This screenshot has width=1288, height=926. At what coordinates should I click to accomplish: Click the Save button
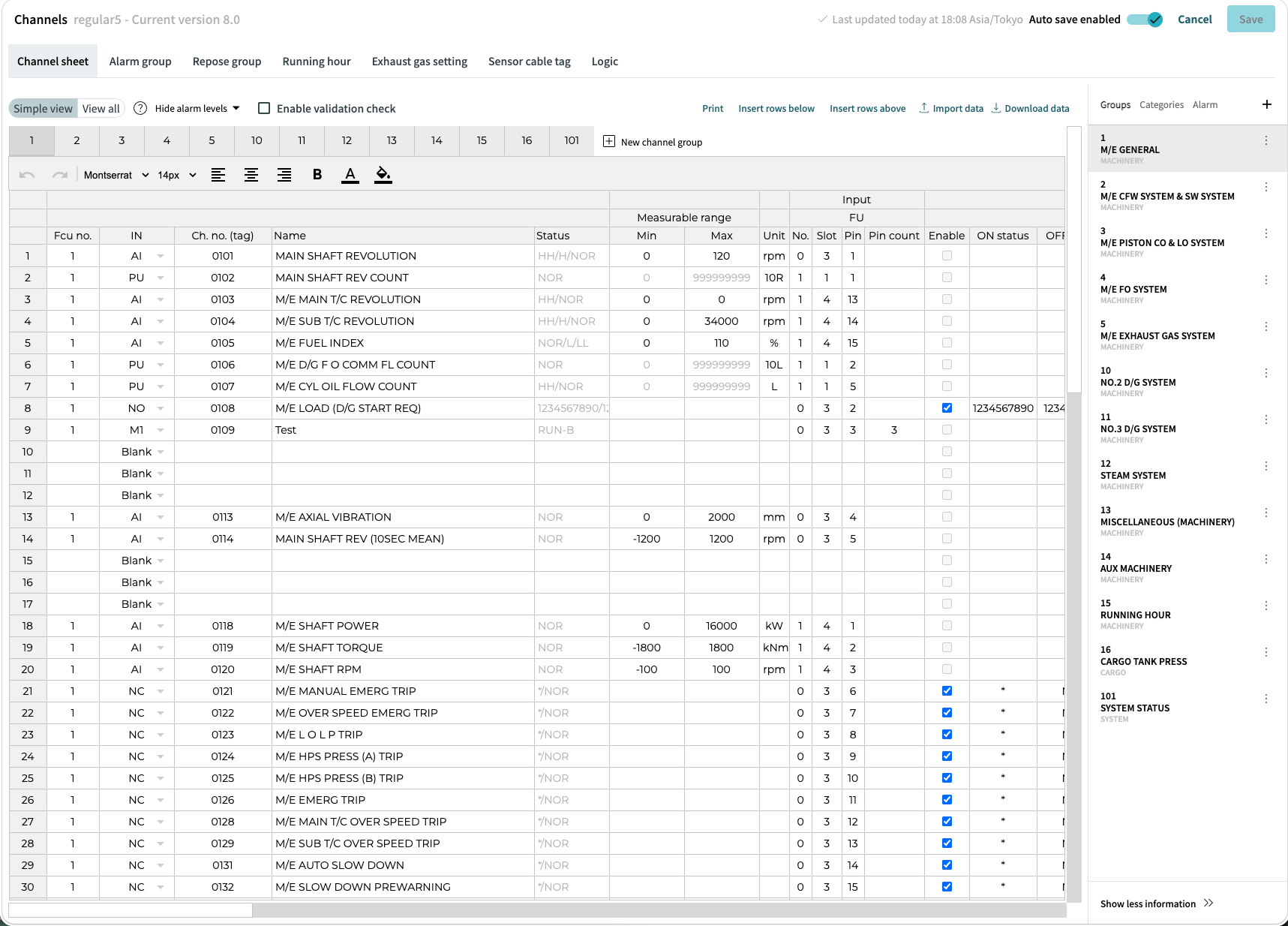coord(1250,20)
